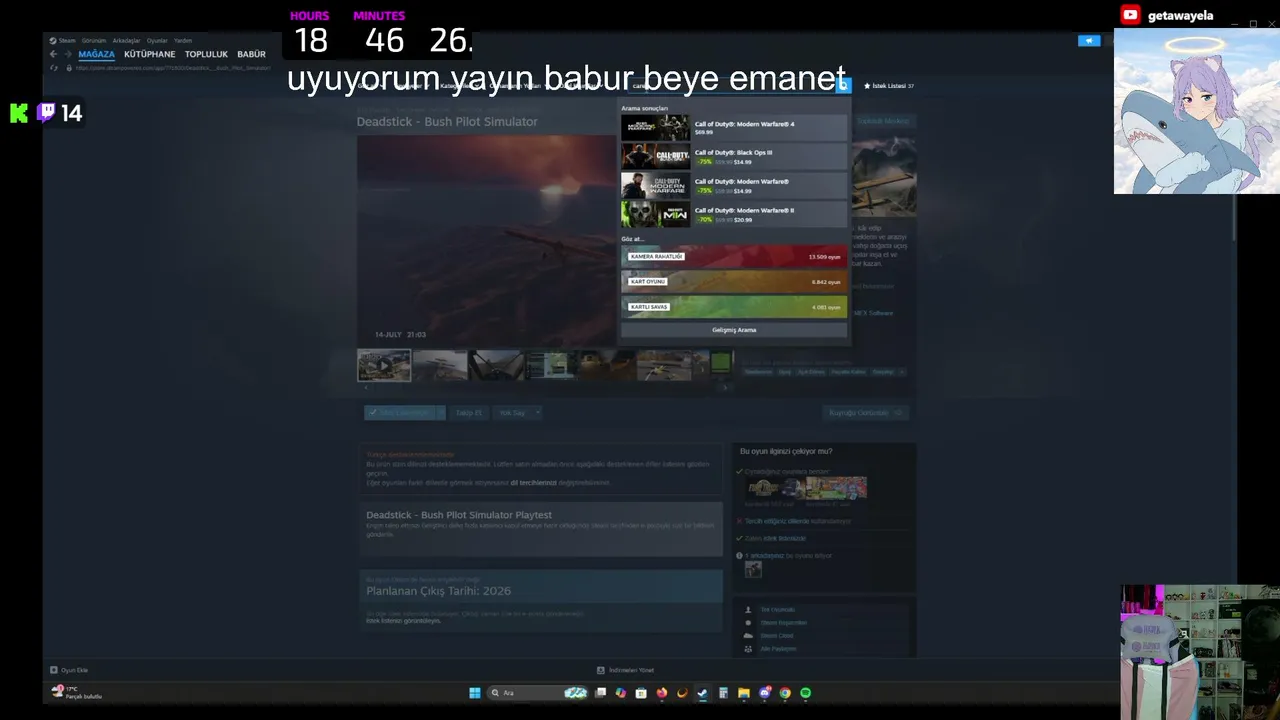Switch to the TOPLULUK tab
This screenshot has width=1280, height=720.
coord(206,54)
